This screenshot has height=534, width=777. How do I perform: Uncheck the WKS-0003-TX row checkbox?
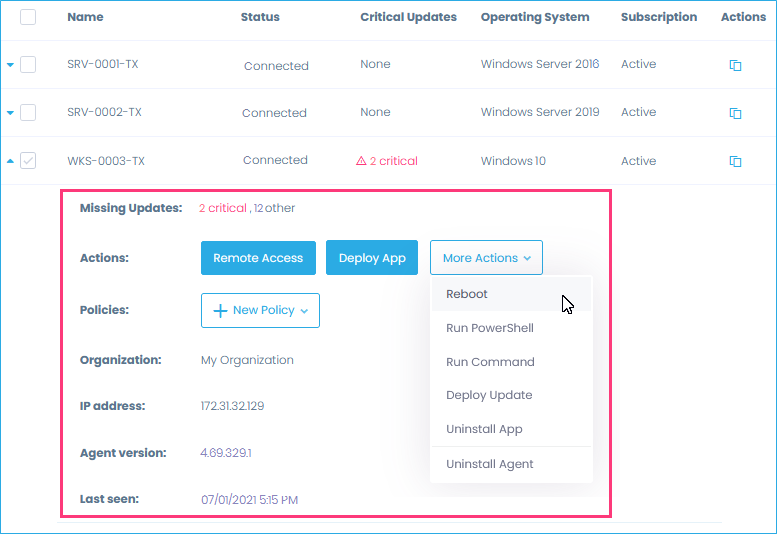(x=28, y=161)
